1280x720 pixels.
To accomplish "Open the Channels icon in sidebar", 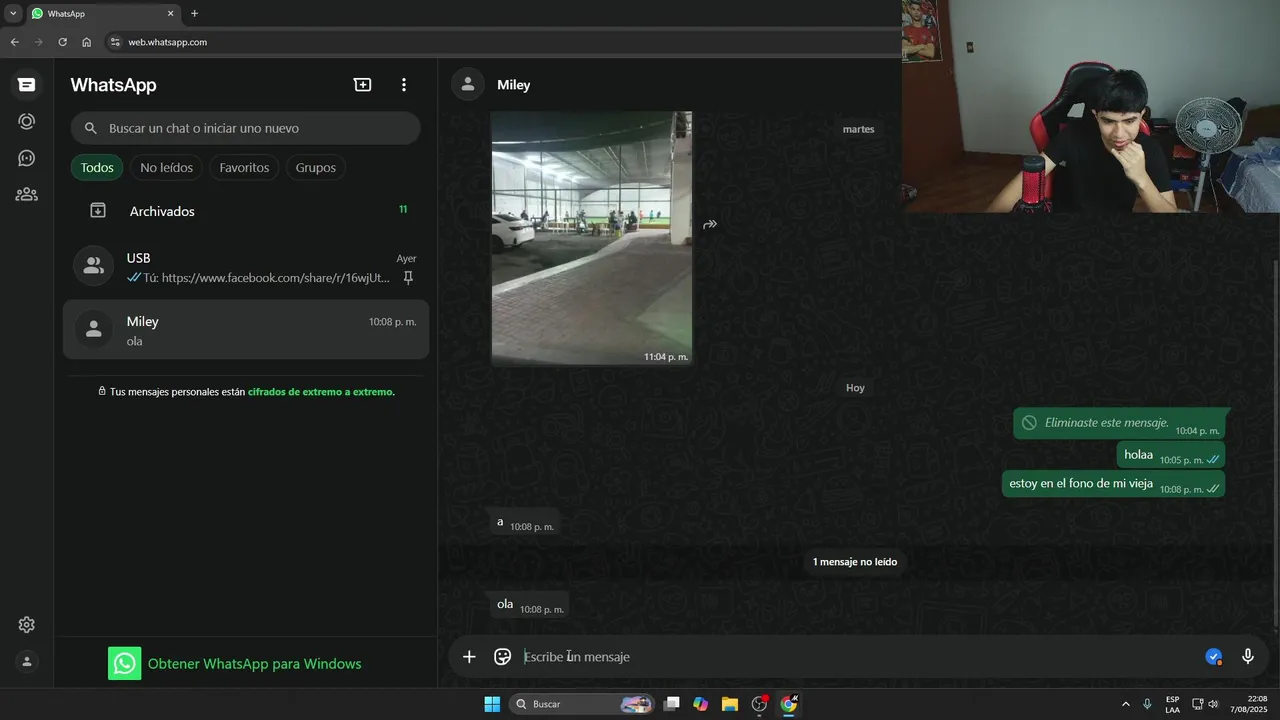I will click(x=27, y=158).
